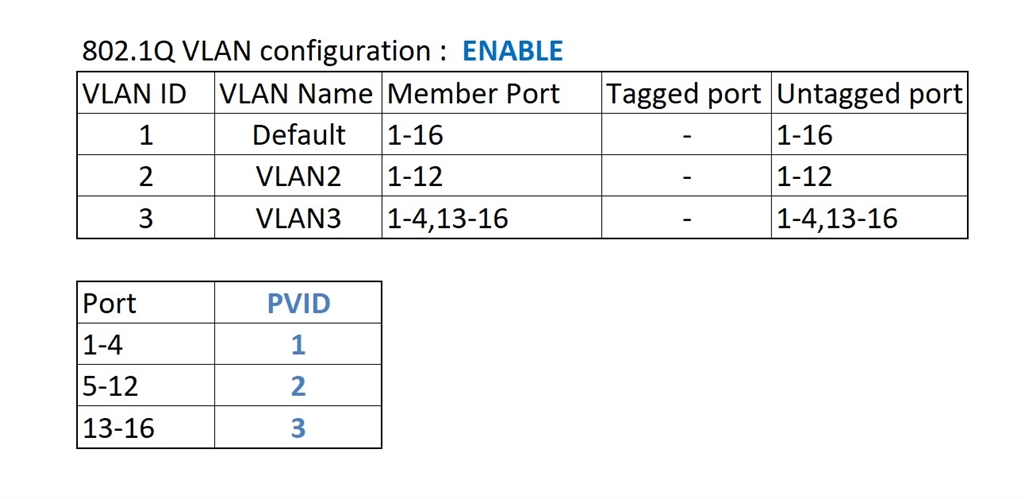Viewport: 1024px width, 499px height.
Task: Select the VLAN2 name cell
Action: point(298,177)
